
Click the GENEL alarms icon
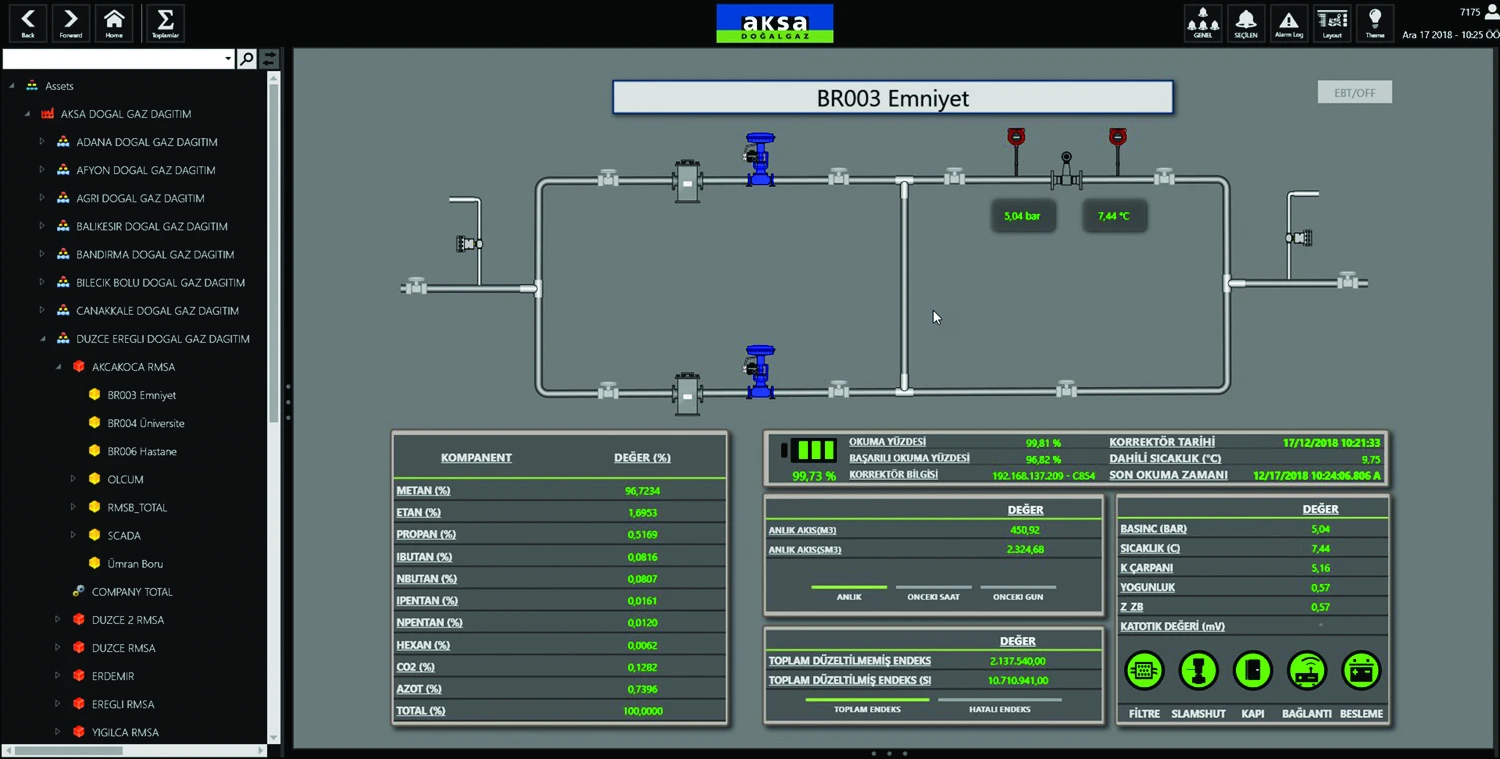(x=1202, y=22)
